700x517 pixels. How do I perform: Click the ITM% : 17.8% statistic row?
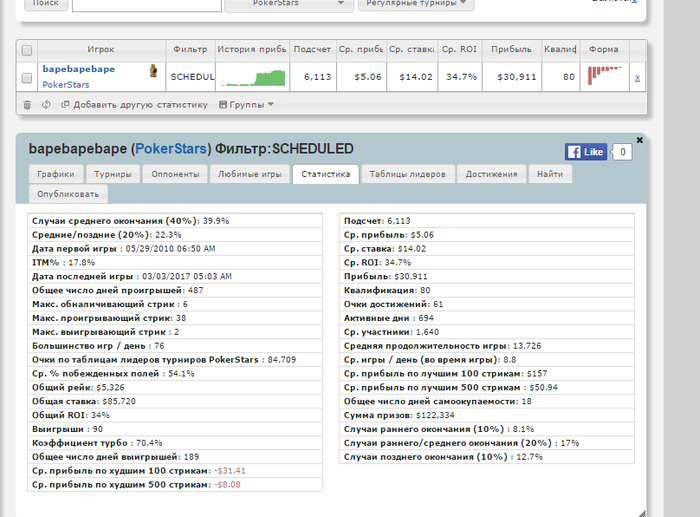[175, 263]
